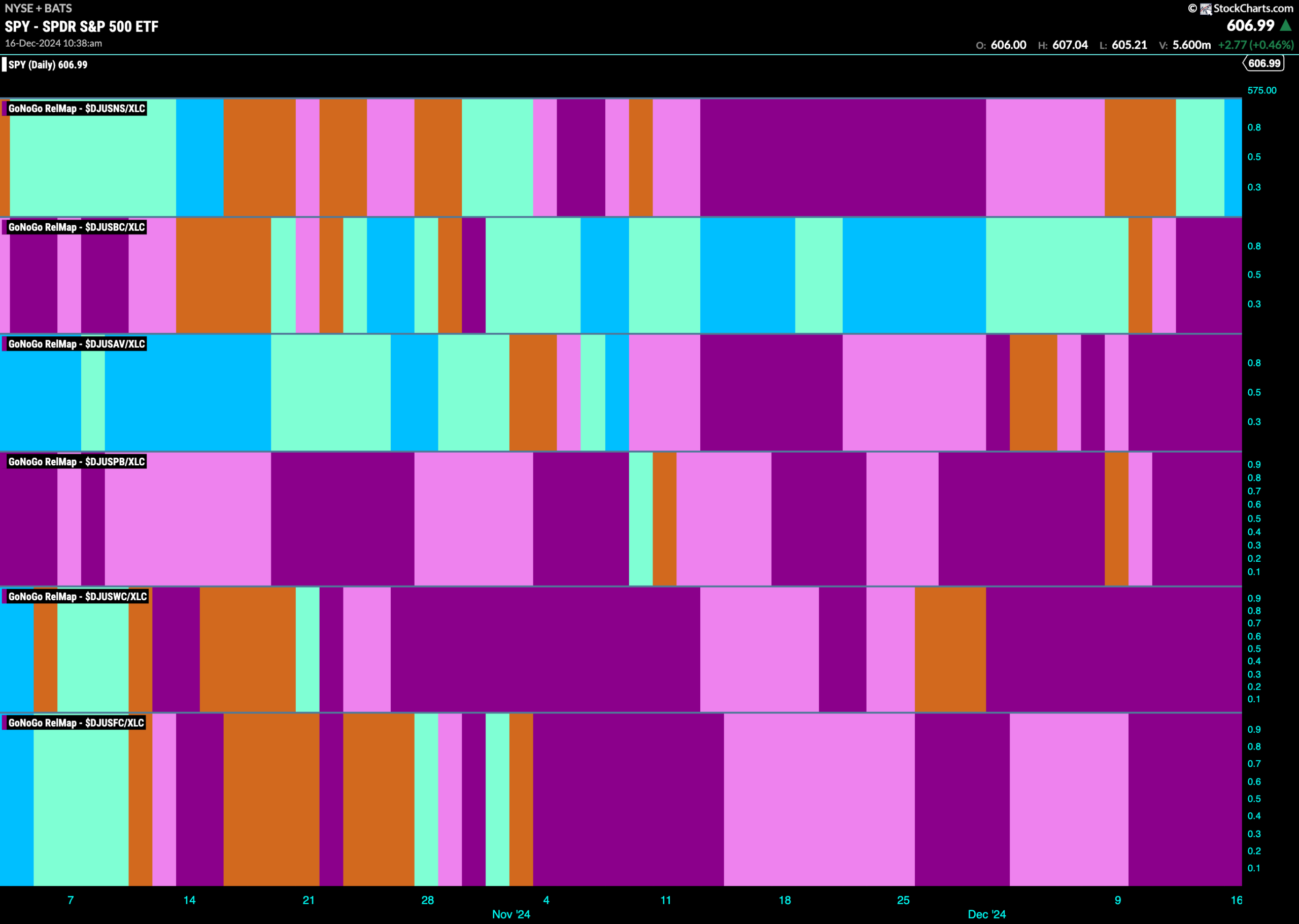Screen dimensions: 1299x924
Task: Click the StockCharts.com watermark text
Action: click(x=1253, y=9)
